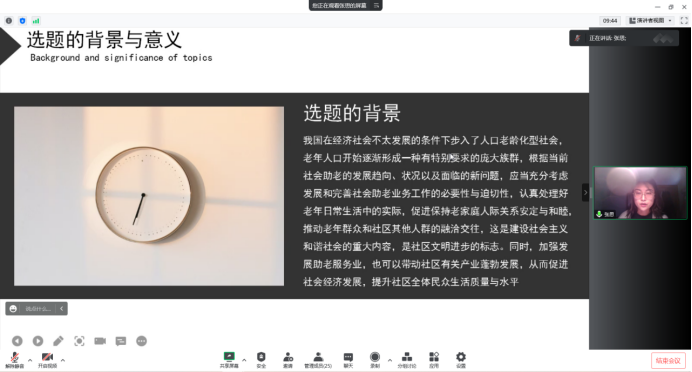Screen dimensions: 692x372
Task: Open the Invite (邀请) icon
Action: (x=288, y=360)
